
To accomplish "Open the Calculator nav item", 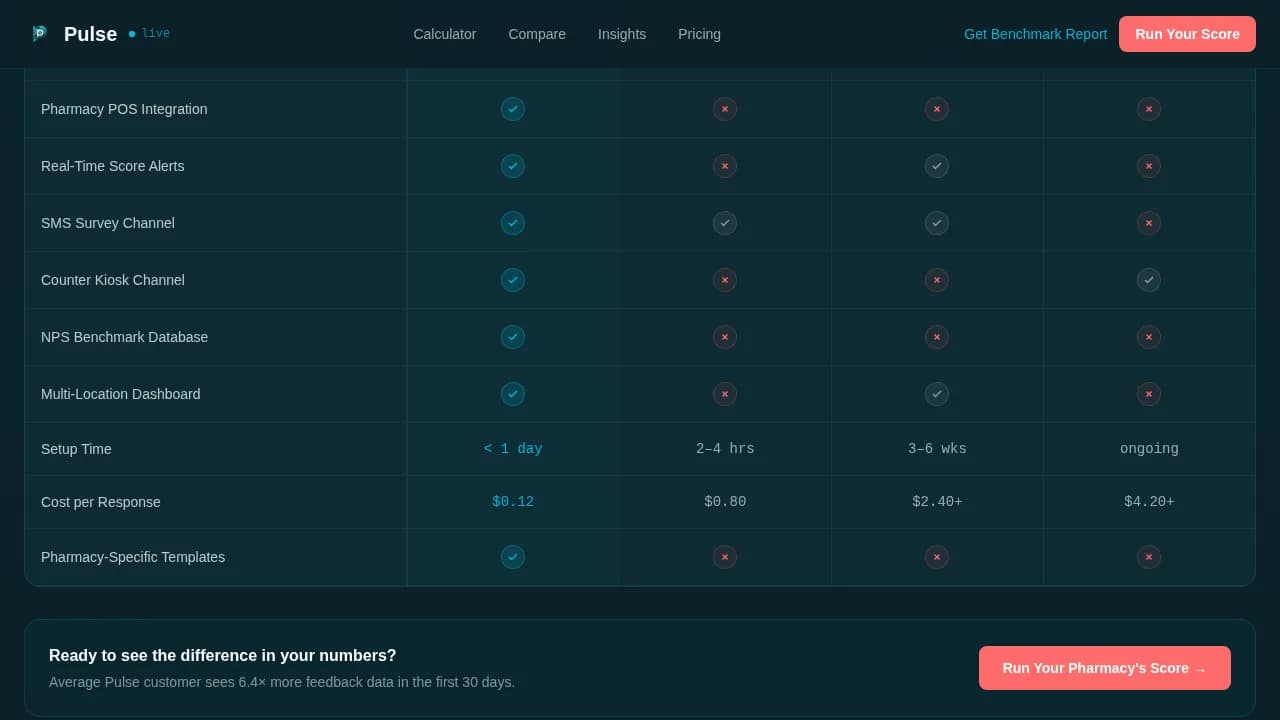I will pos(445,34).
